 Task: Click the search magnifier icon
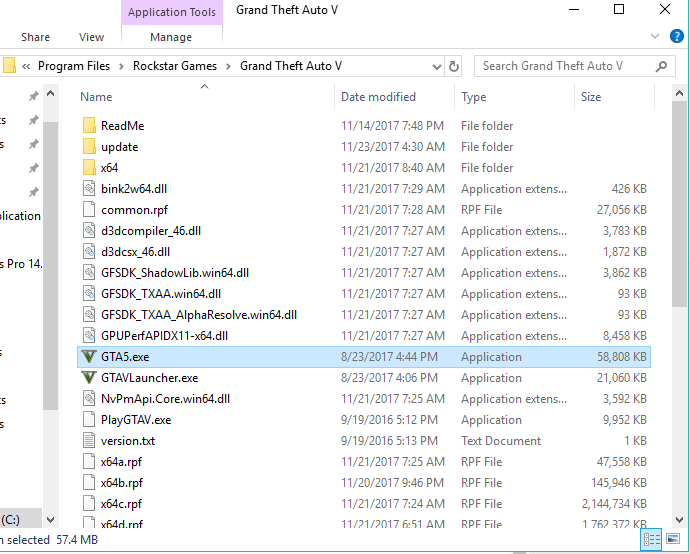click(x=661, y=66)
